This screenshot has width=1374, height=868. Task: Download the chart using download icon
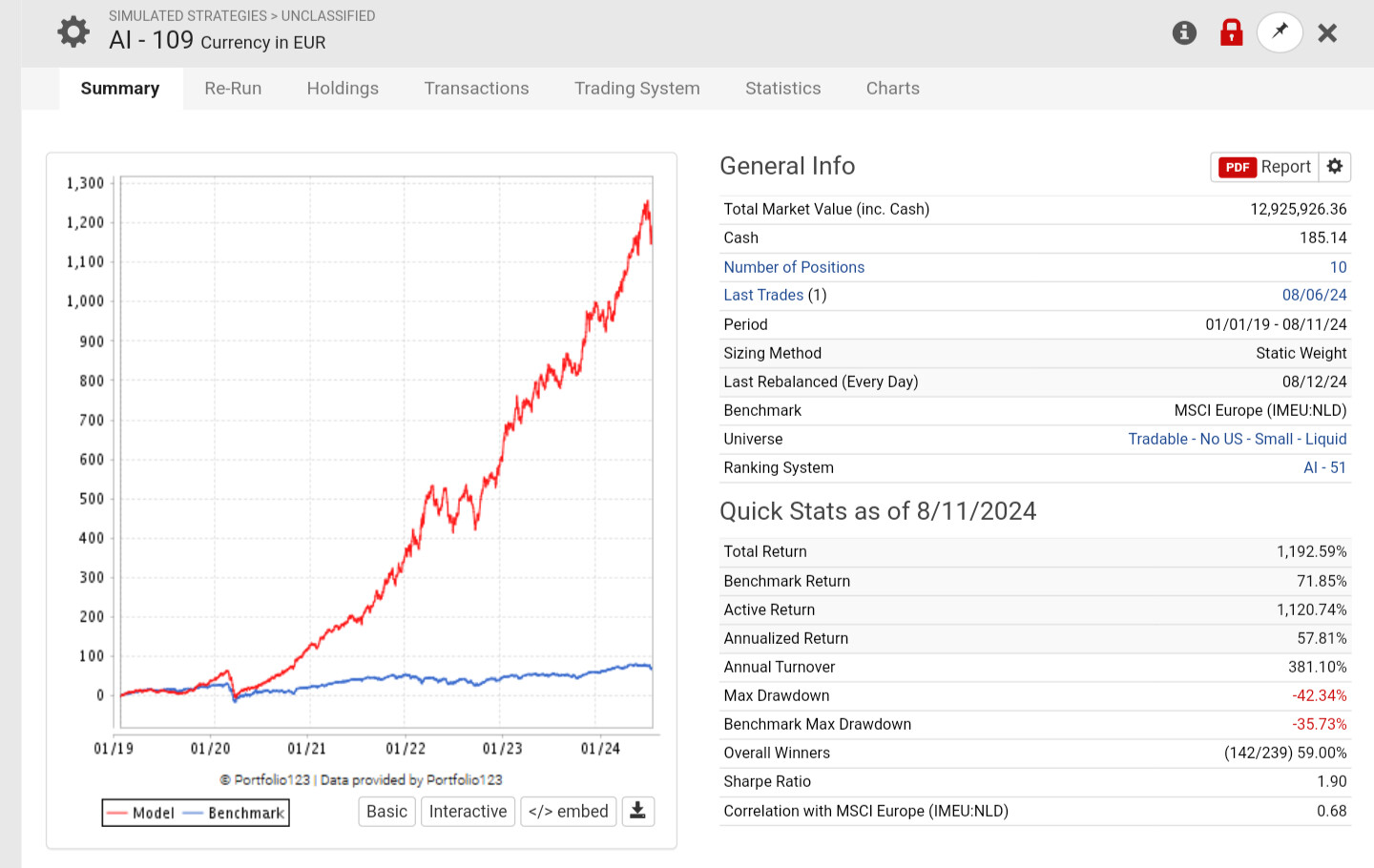(x=638, y=812)
